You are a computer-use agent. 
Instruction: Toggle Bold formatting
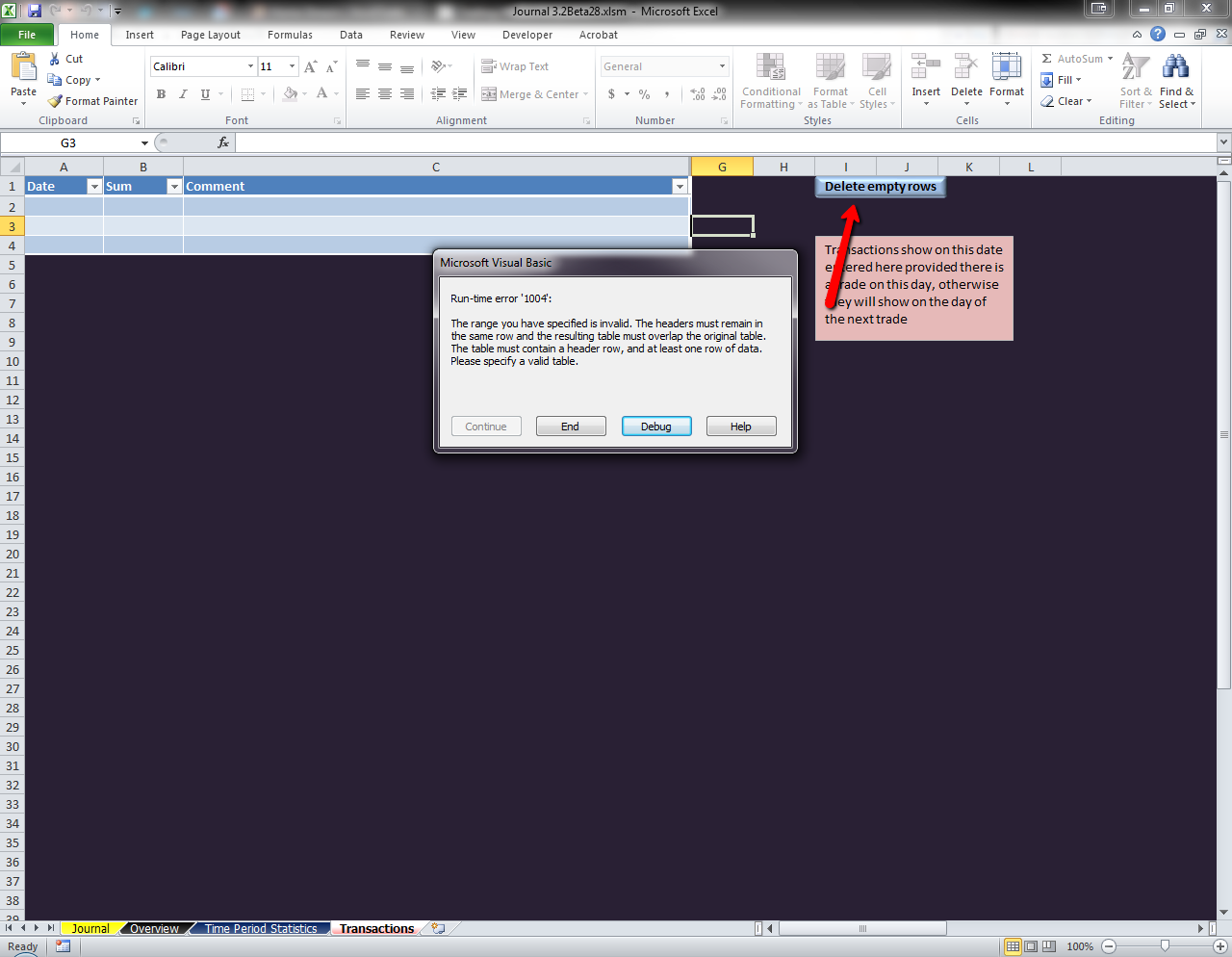point(161,94)
